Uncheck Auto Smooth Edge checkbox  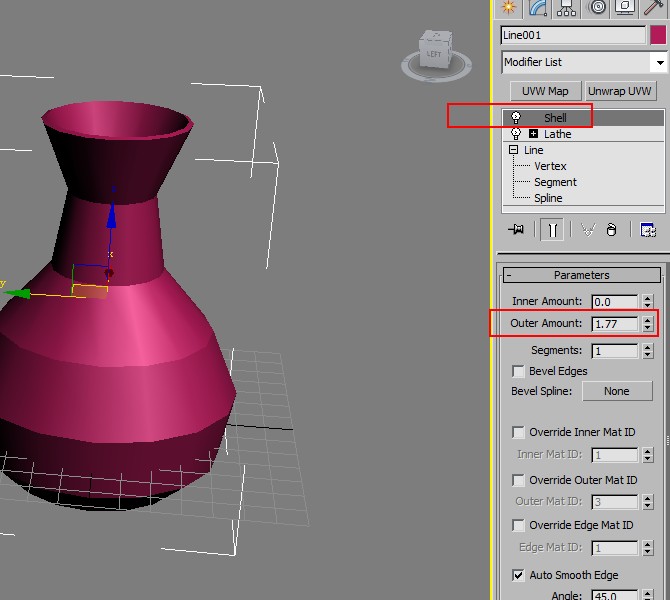(x=518, y=575)
